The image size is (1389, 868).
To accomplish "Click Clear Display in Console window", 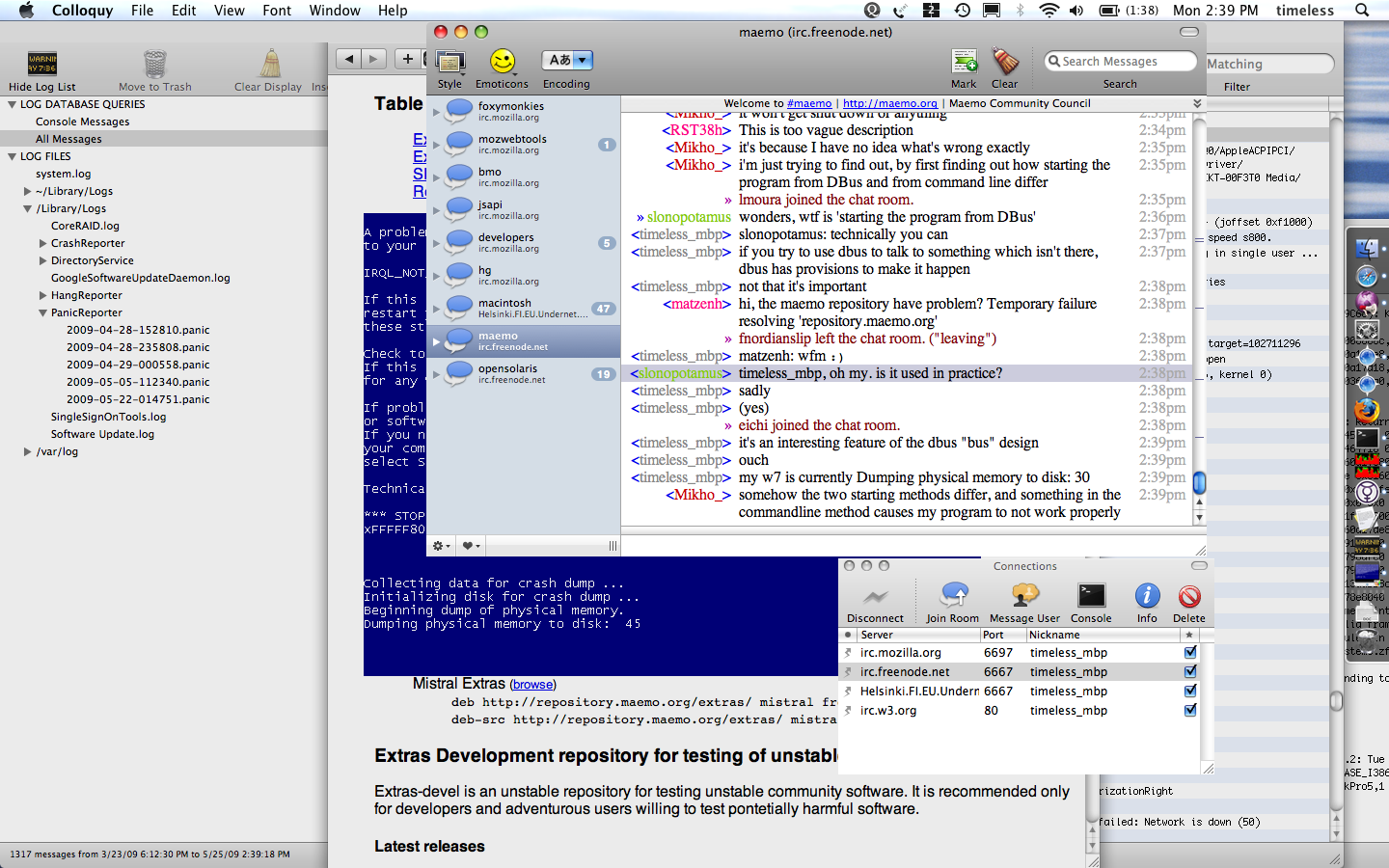I will coord(269,65).
